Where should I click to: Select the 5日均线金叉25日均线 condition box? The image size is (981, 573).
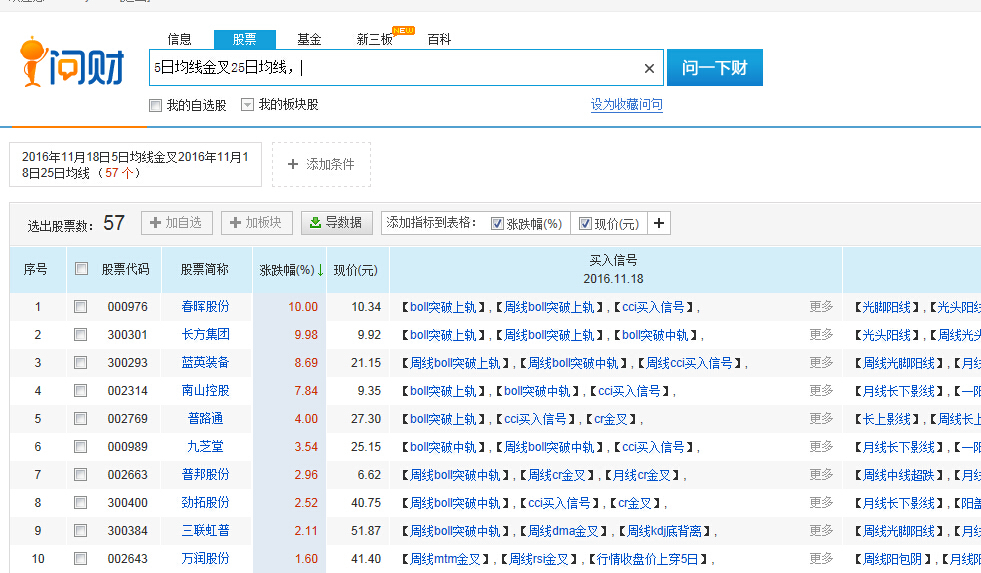135,165
